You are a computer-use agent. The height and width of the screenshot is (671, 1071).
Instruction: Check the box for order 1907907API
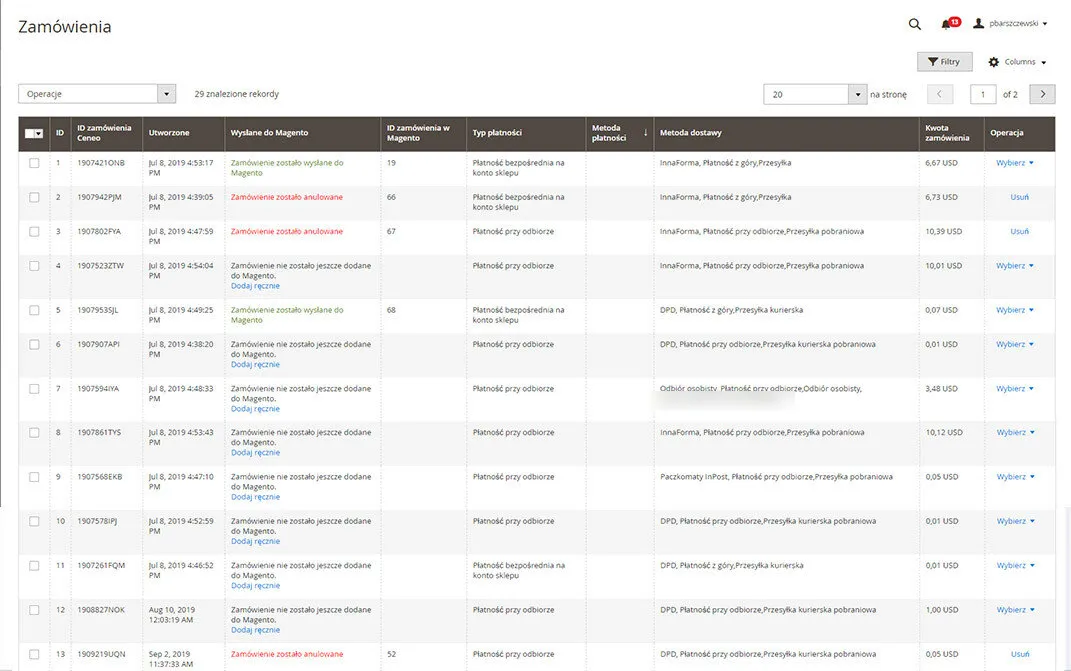point(34,344)
